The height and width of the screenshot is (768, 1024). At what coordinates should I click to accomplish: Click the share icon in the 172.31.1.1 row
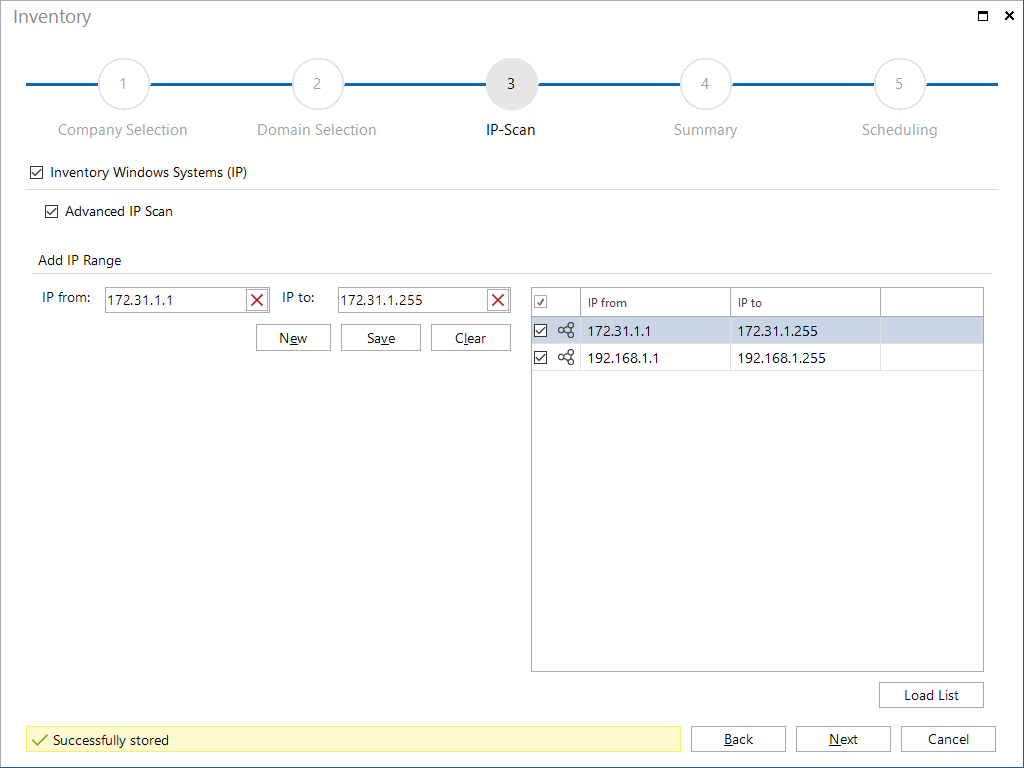[x=566, y=330]
